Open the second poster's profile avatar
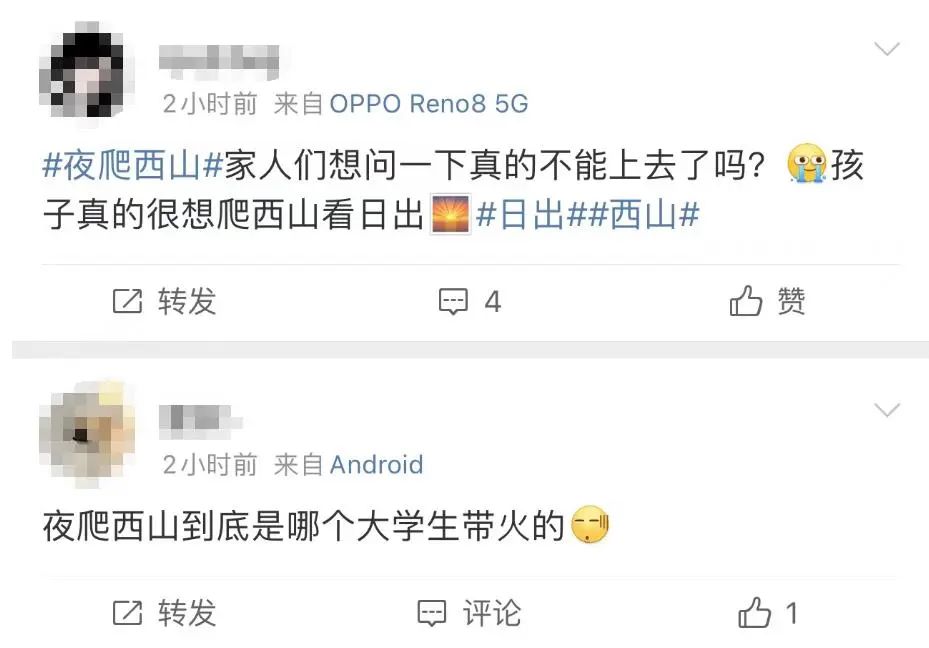929x648 pixels. point(86,435)
